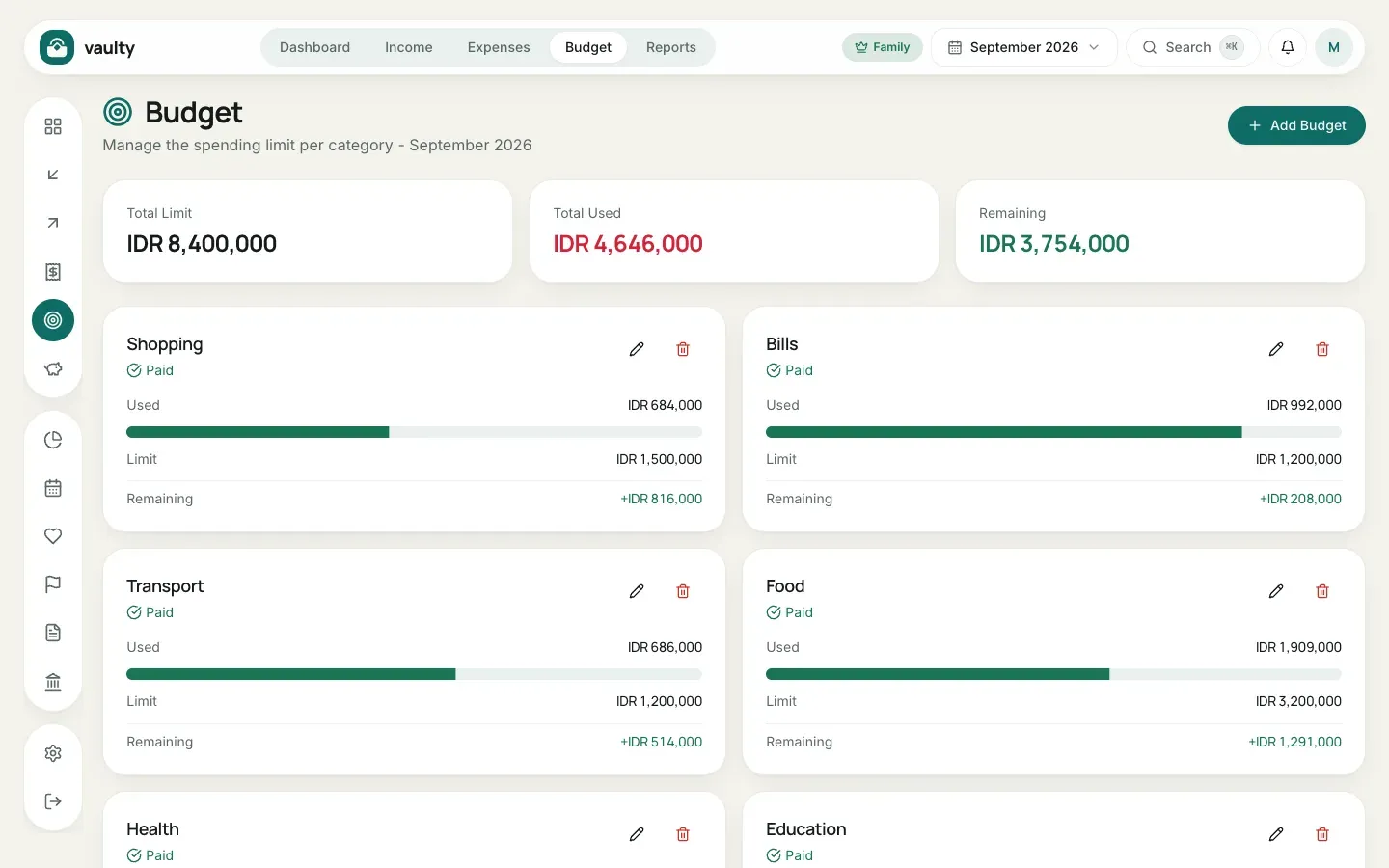Click the Health card title
This screenshot has width=1389, height=868.
click(x=152, y=829)
